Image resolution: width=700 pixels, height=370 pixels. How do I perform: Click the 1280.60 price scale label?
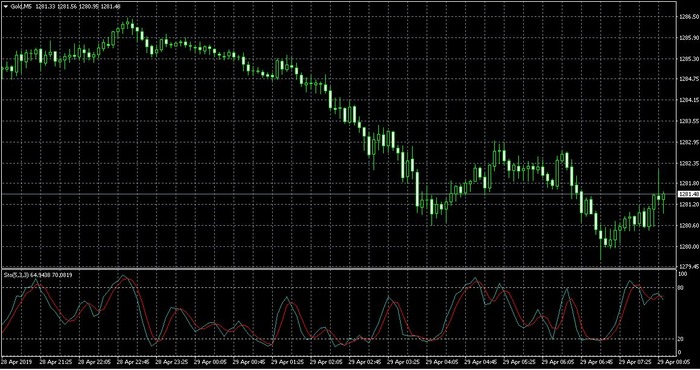[688, 225]
